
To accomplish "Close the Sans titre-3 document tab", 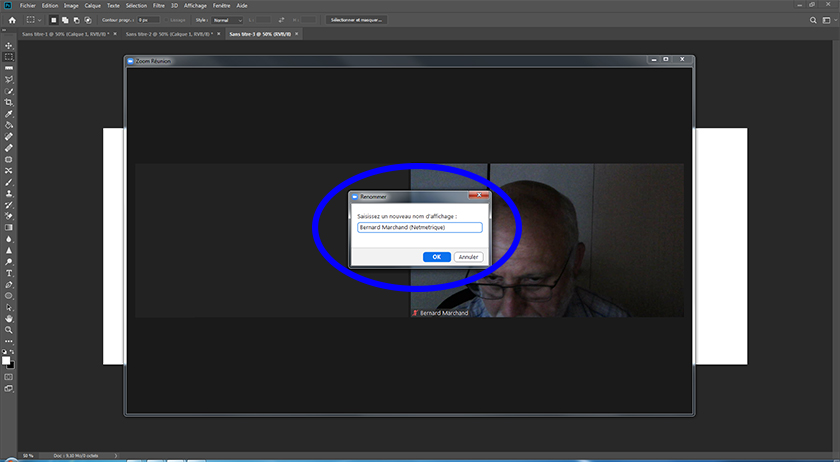I will click(296, 34).
